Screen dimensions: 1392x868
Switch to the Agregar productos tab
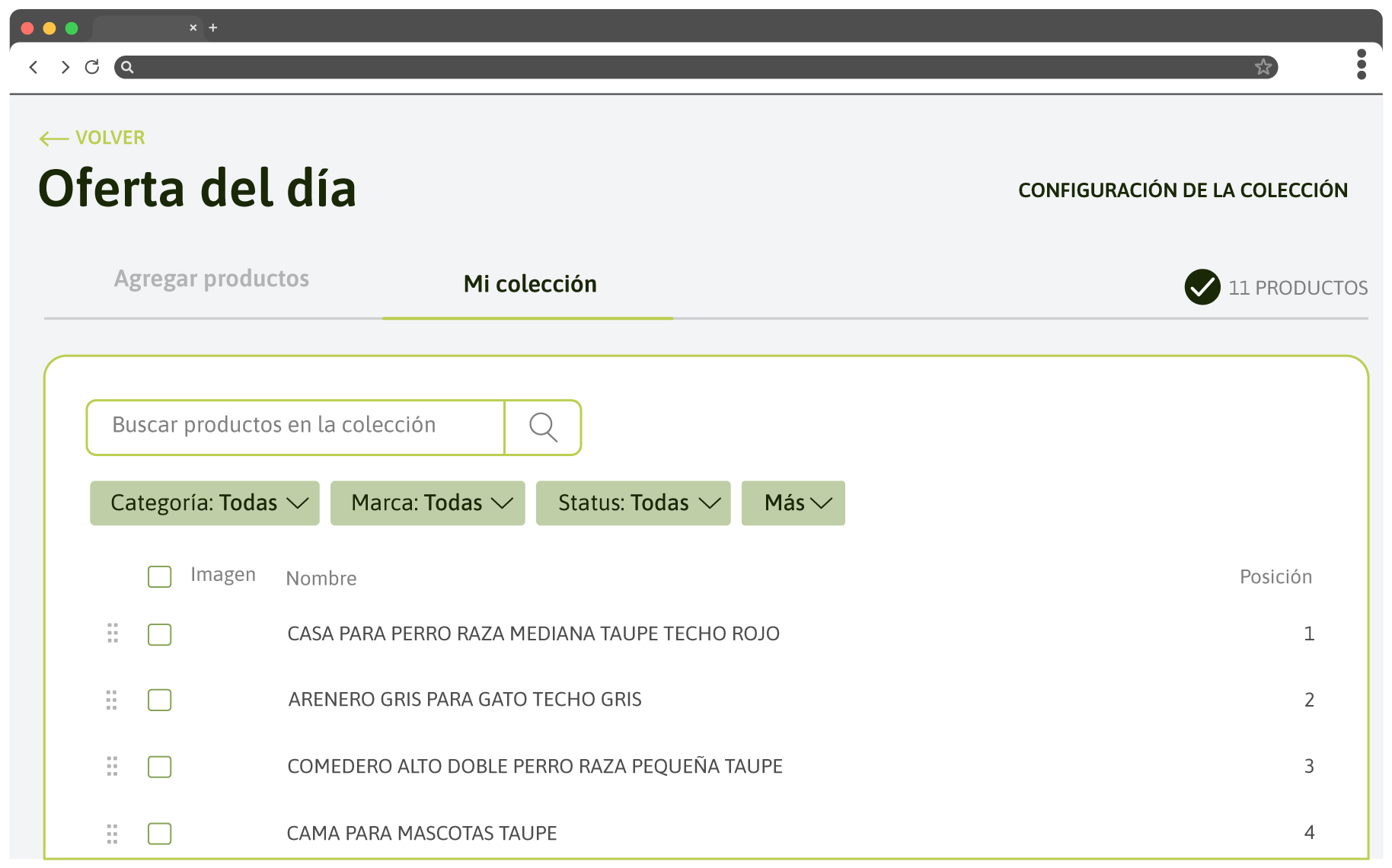click(x=212, y=279)
